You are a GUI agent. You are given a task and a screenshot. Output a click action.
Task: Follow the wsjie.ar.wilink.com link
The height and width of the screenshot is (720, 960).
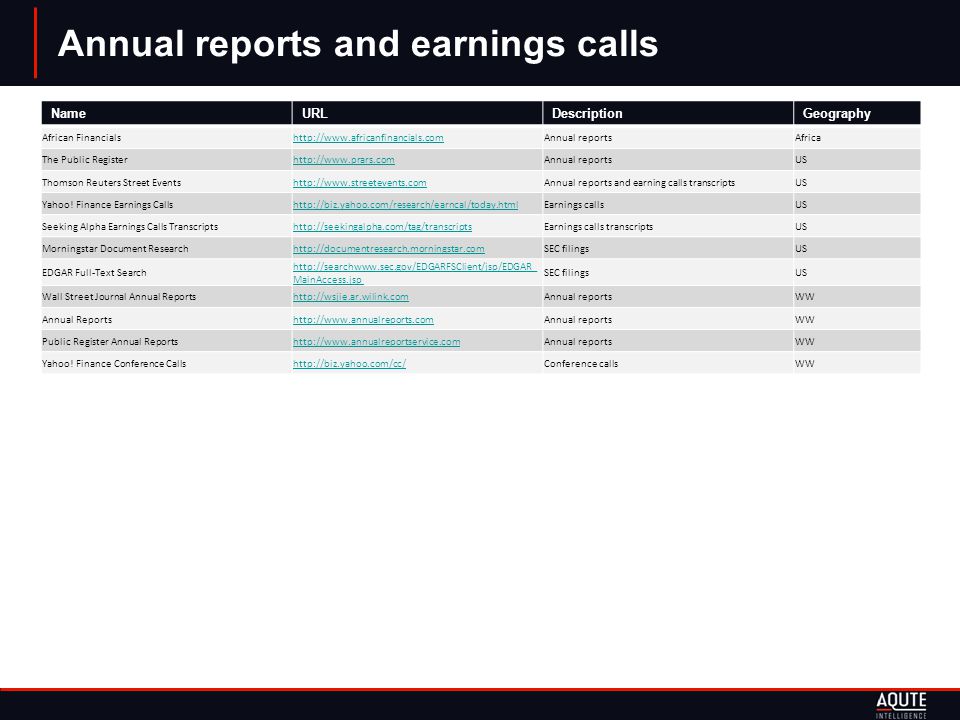[351, 297]
